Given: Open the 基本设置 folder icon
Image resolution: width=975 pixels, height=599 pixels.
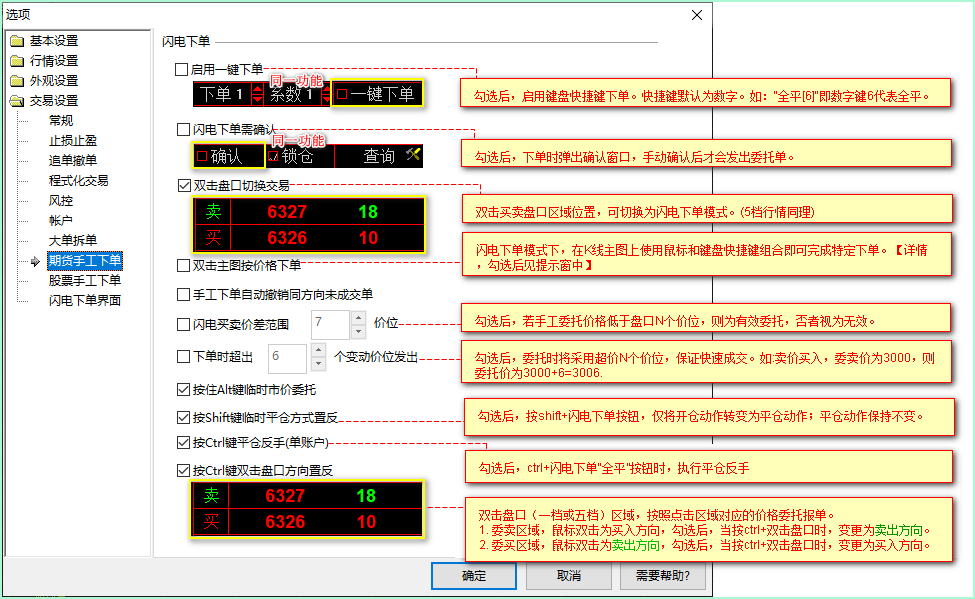Looking at the screenshot, I should point(17,41).
